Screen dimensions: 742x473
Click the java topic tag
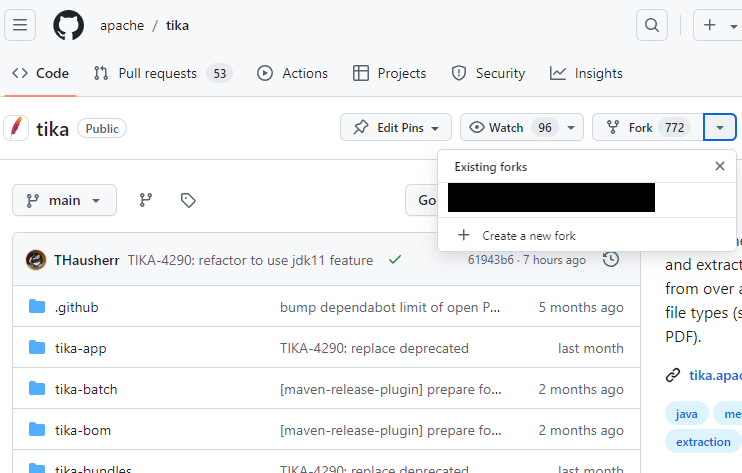tap(686, 414)
